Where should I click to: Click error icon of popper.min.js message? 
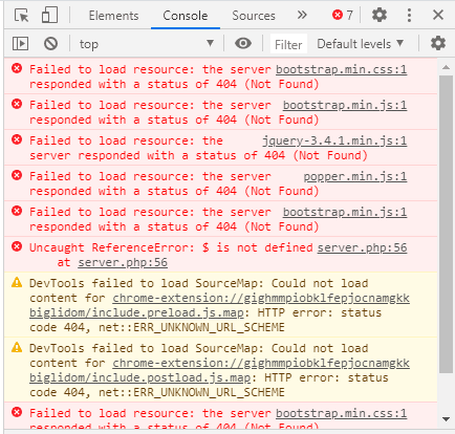(17, 175)
